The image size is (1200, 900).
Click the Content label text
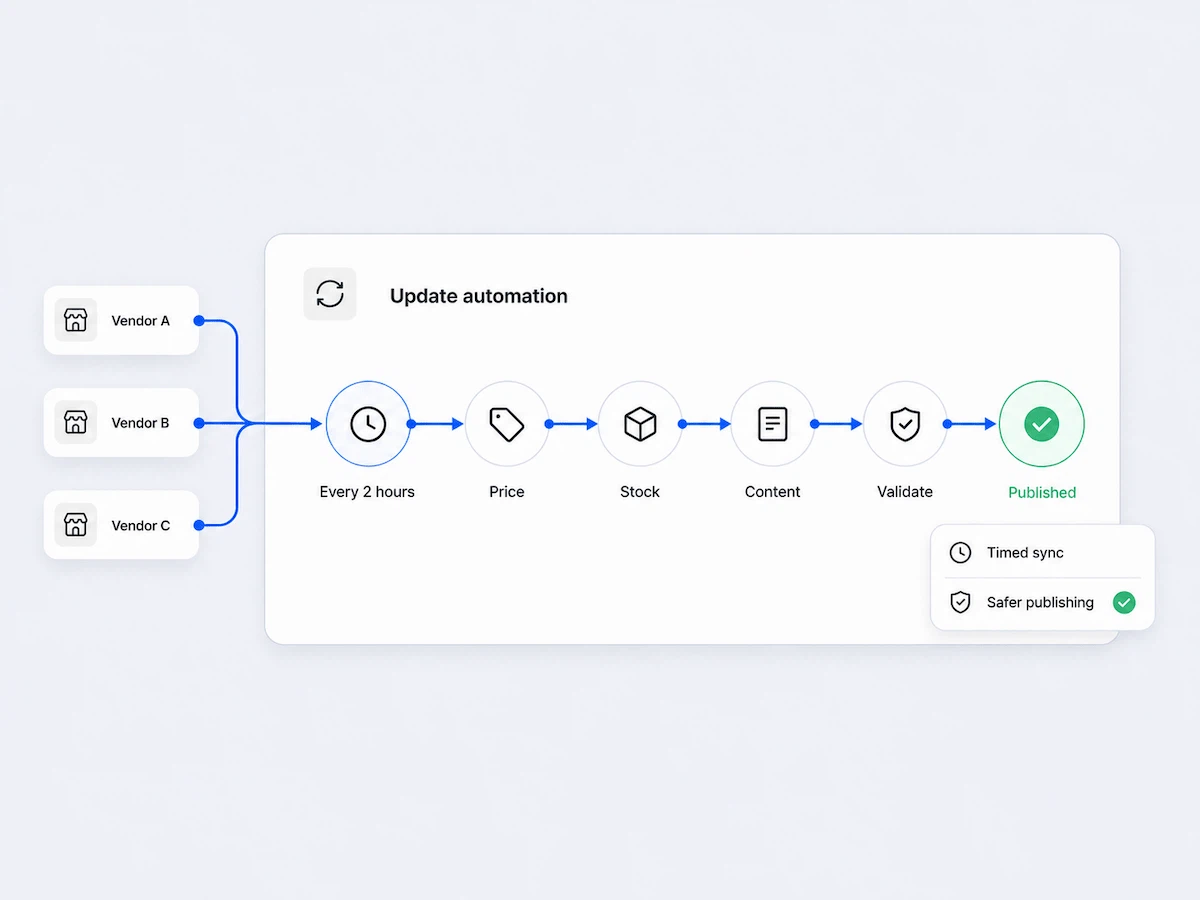[x=773, y=492]
